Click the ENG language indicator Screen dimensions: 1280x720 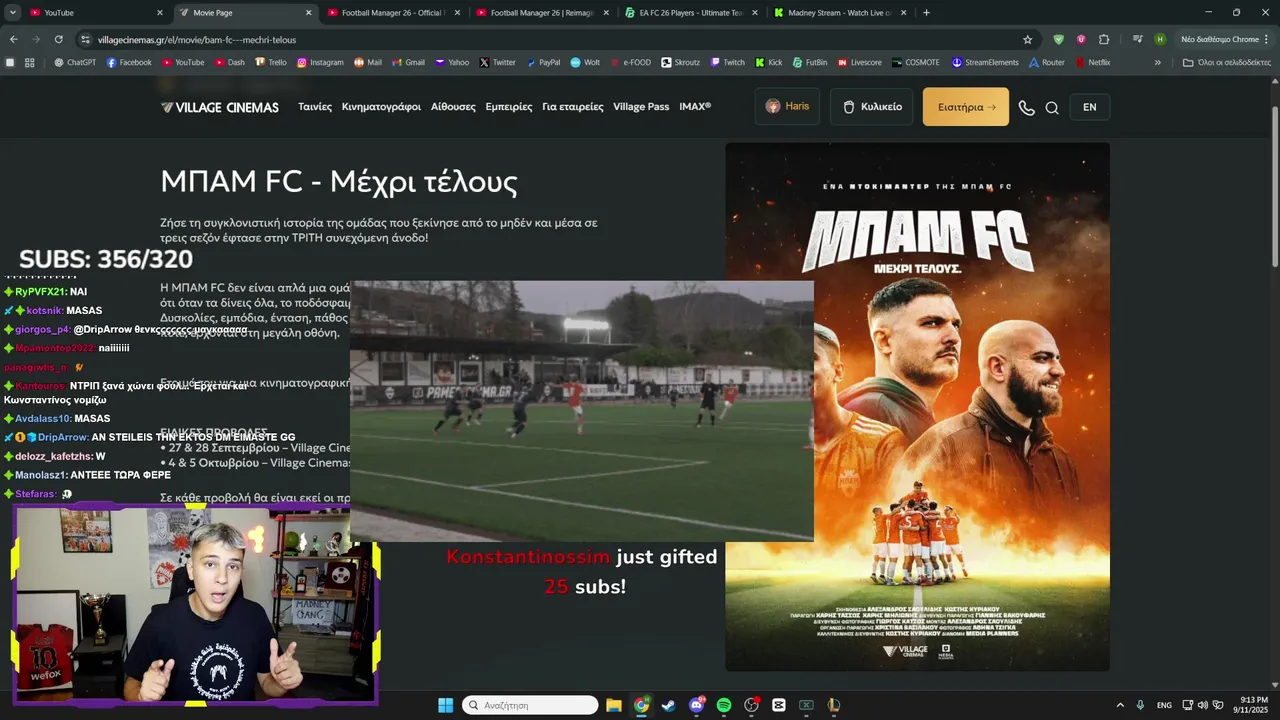[x=1164, y=705]
